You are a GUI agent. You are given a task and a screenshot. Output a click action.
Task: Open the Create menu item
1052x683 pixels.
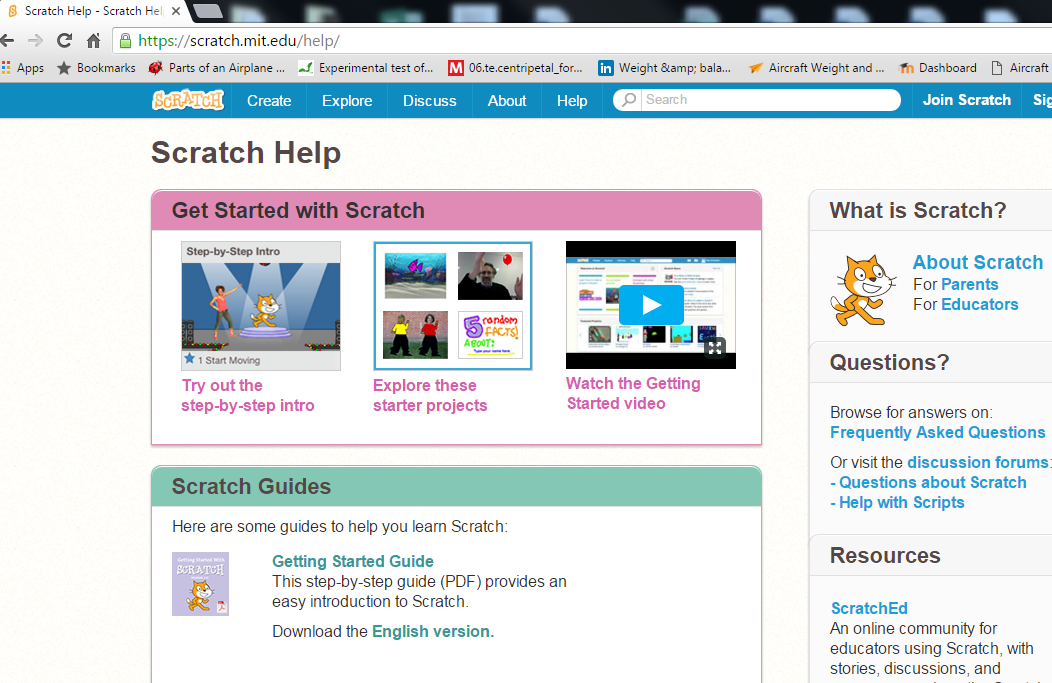point(269,101)
